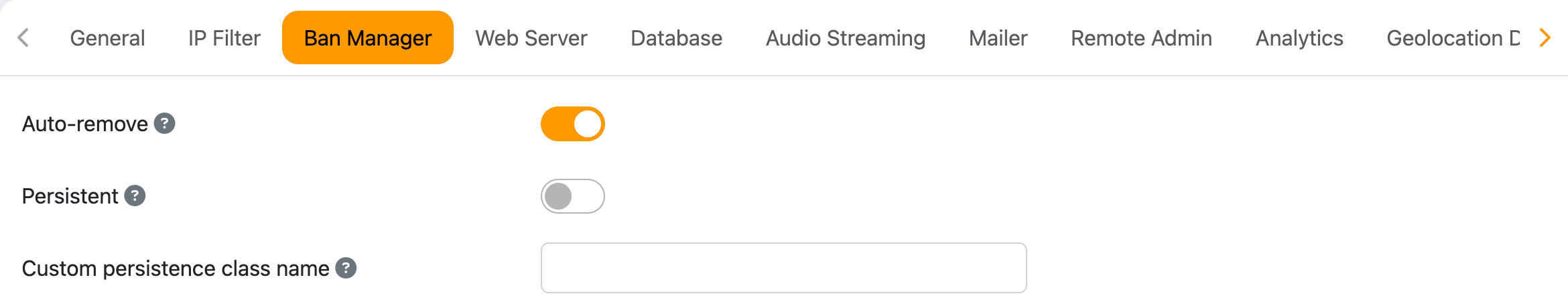Open the Geolocation tab
This screenshot has height=304, width=1568.
(x=1451, y=38)
